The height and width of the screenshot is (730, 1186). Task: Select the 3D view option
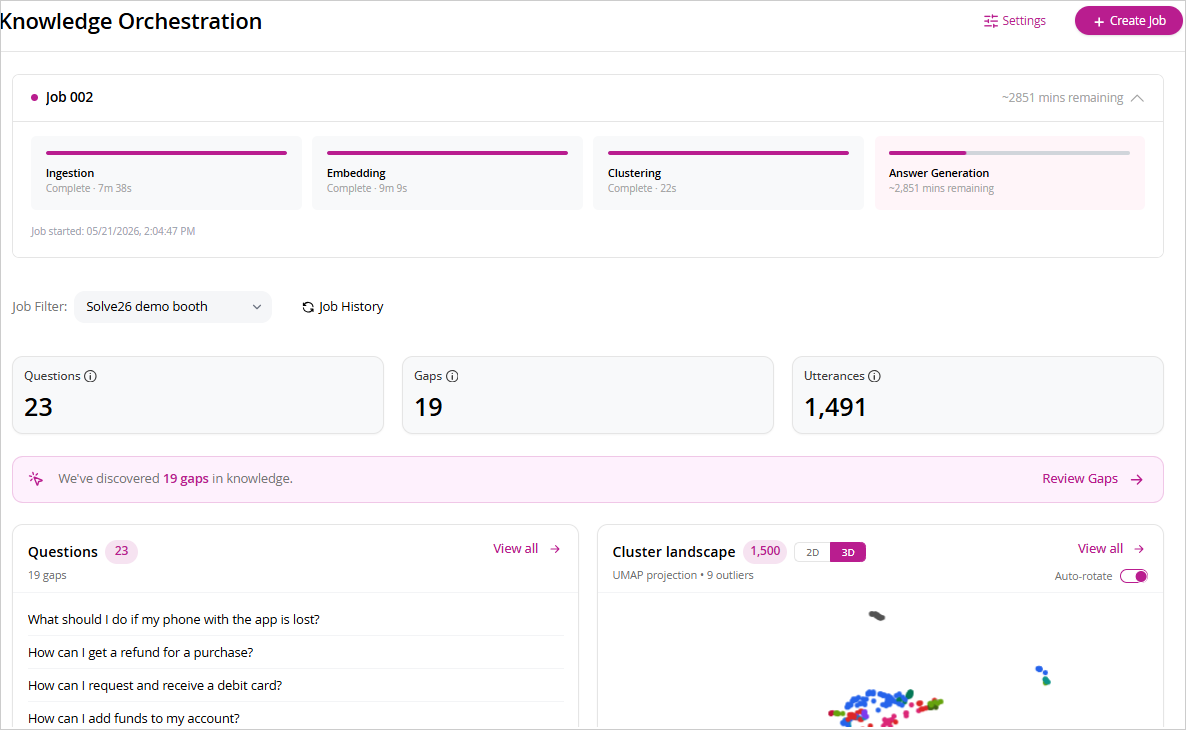click(848, 552)
